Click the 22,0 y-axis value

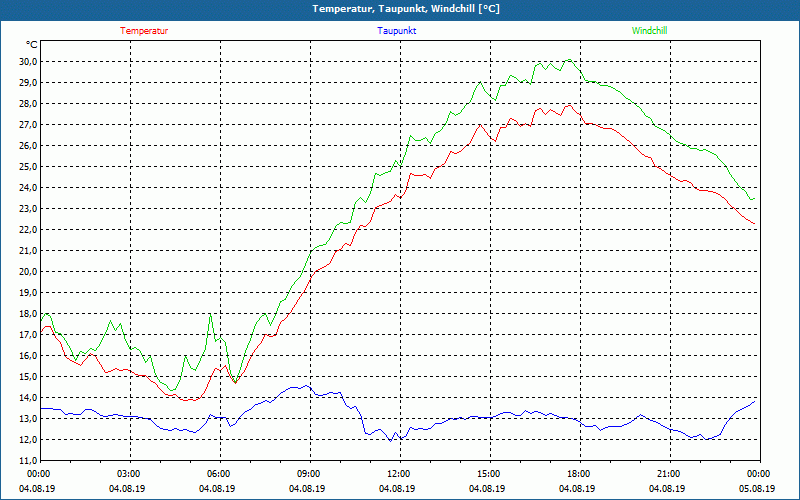coord(29,230)
